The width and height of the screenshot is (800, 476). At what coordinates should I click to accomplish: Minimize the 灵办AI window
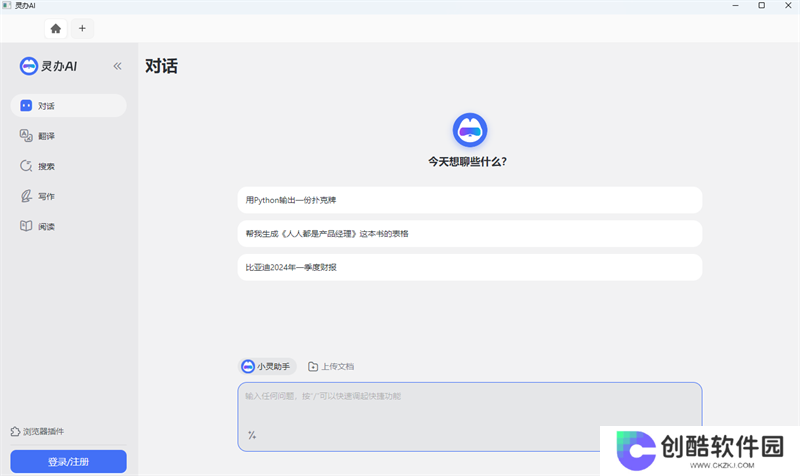tap(735, 5)
